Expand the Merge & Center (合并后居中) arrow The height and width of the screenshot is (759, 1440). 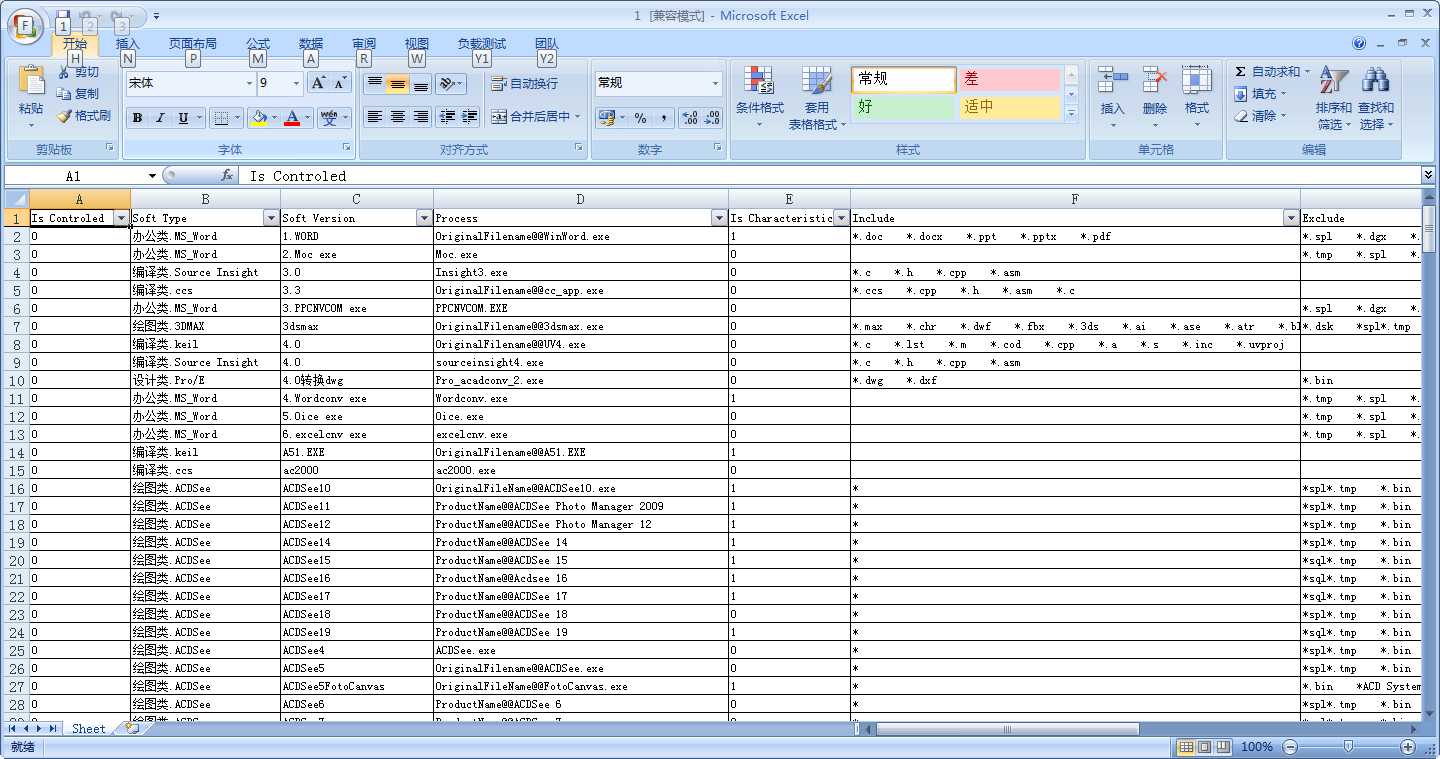pos(577,117)
